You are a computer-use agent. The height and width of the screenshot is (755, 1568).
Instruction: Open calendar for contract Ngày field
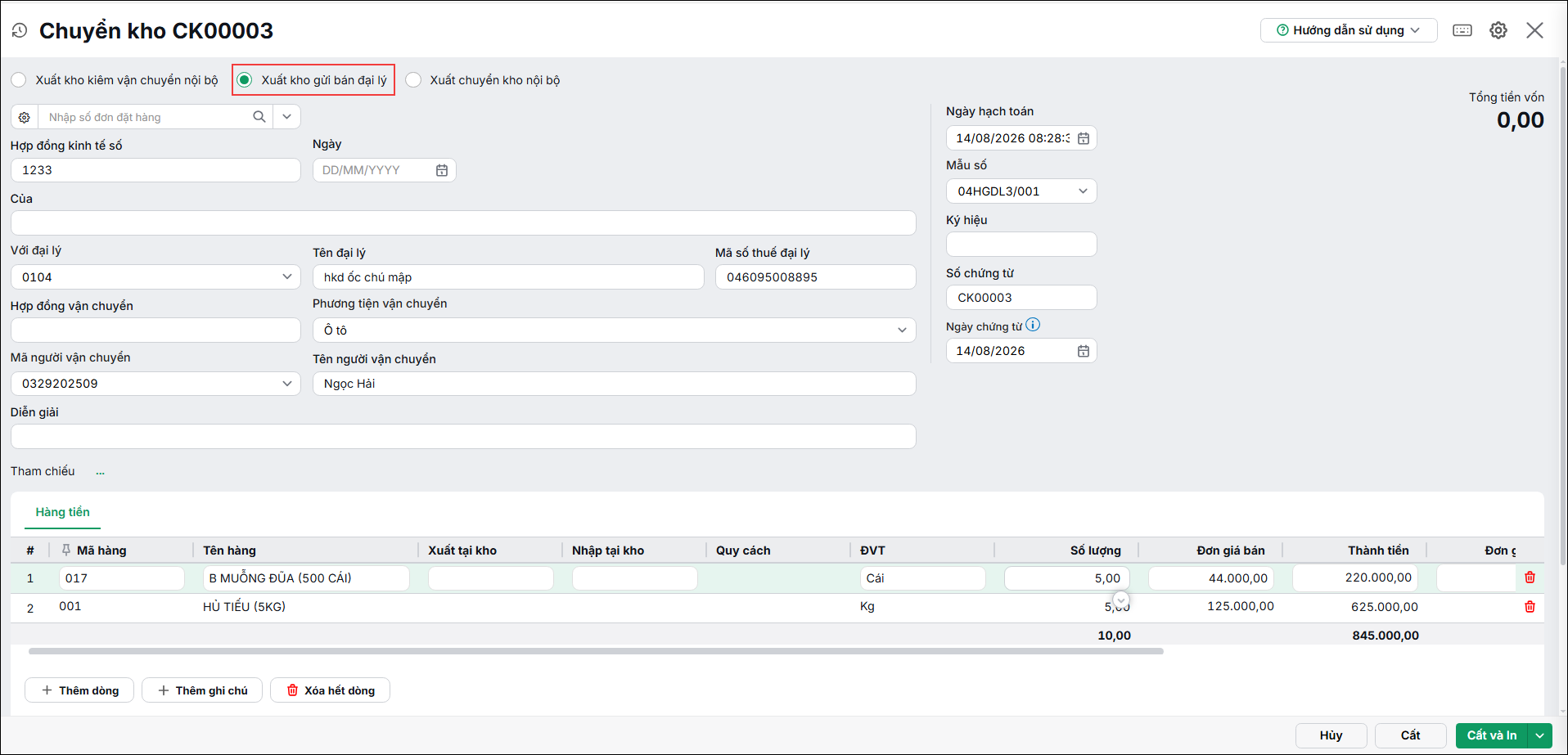442,170
